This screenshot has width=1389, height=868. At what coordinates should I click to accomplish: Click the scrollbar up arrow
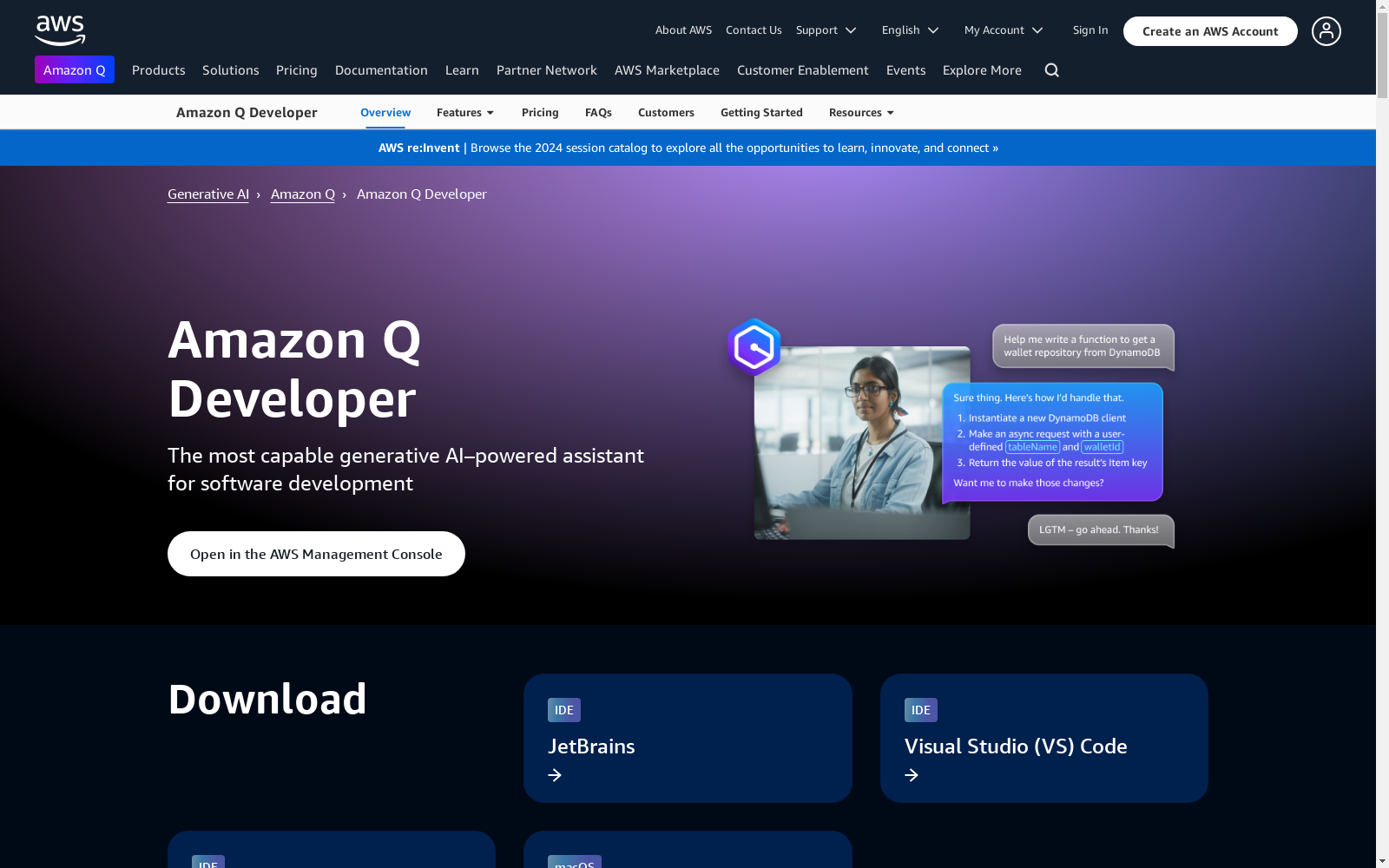coord(1382,6)
